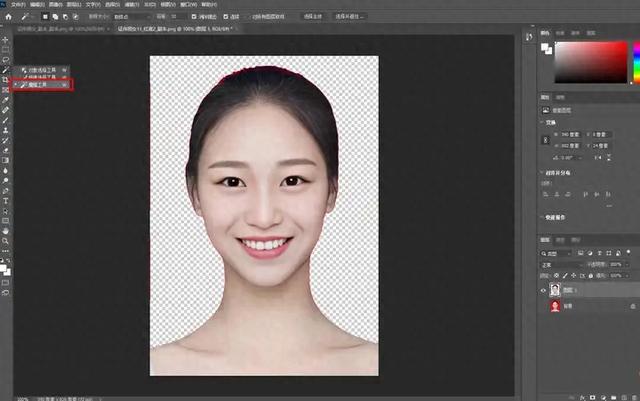Switch to the Swatches tab
The width and height of the screenshot is (640, 401).
[560, 33]
